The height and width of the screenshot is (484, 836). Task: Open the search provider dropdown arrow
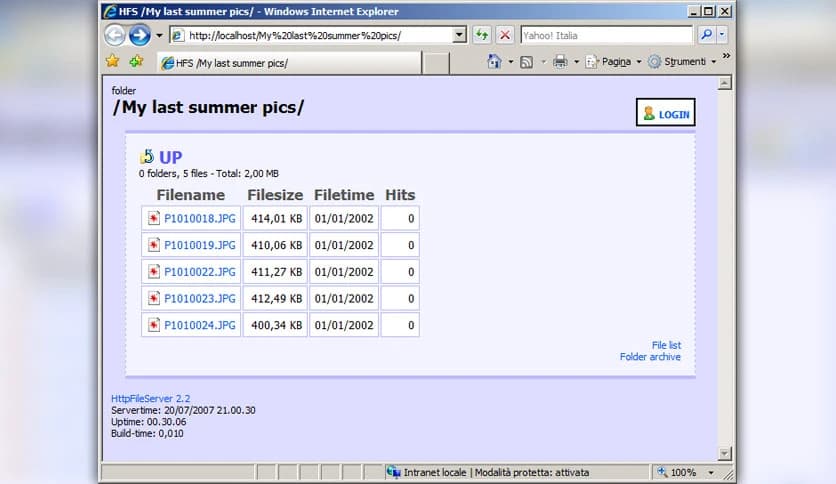pos(722,35)
